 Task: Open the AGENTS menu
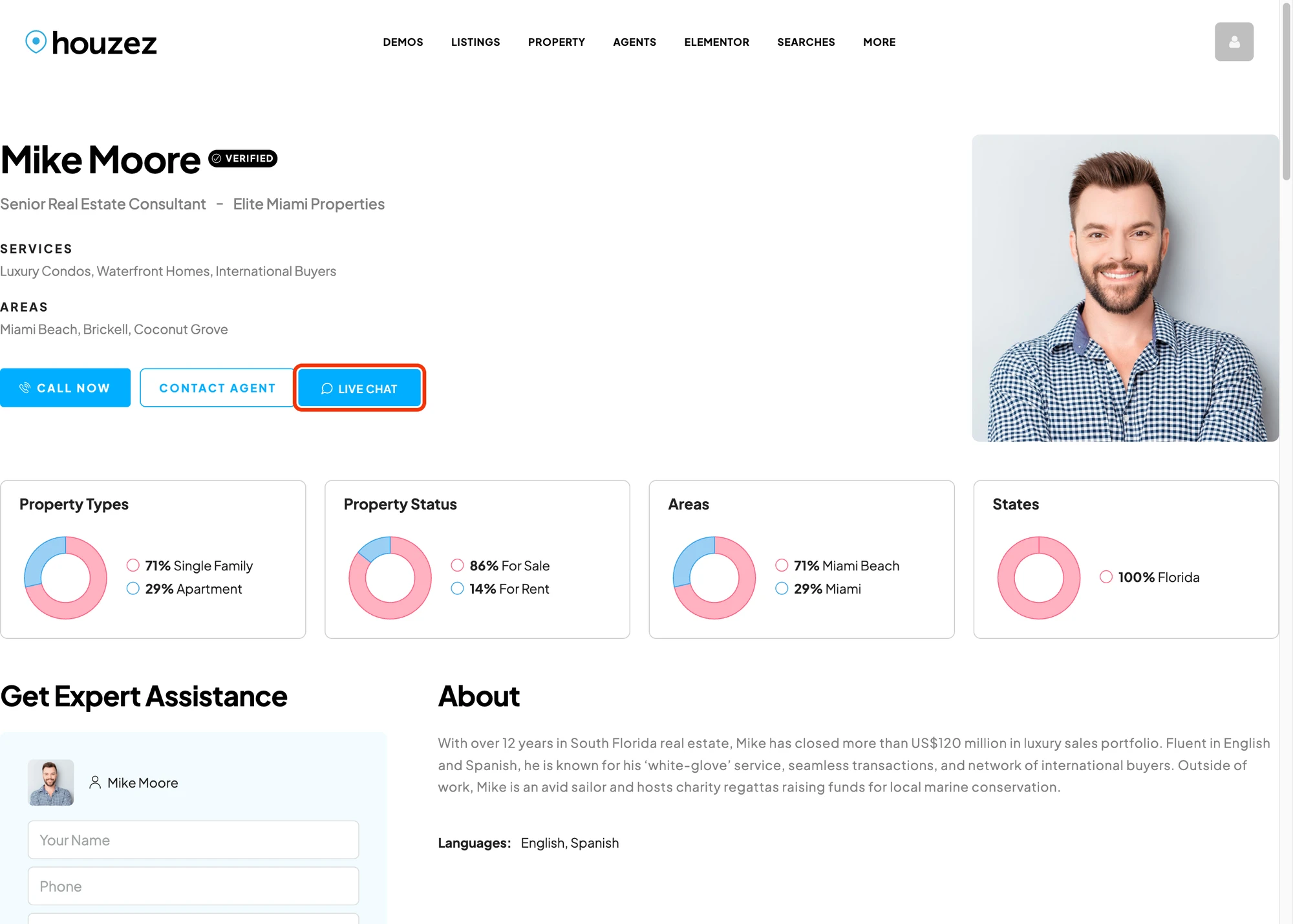634,42
